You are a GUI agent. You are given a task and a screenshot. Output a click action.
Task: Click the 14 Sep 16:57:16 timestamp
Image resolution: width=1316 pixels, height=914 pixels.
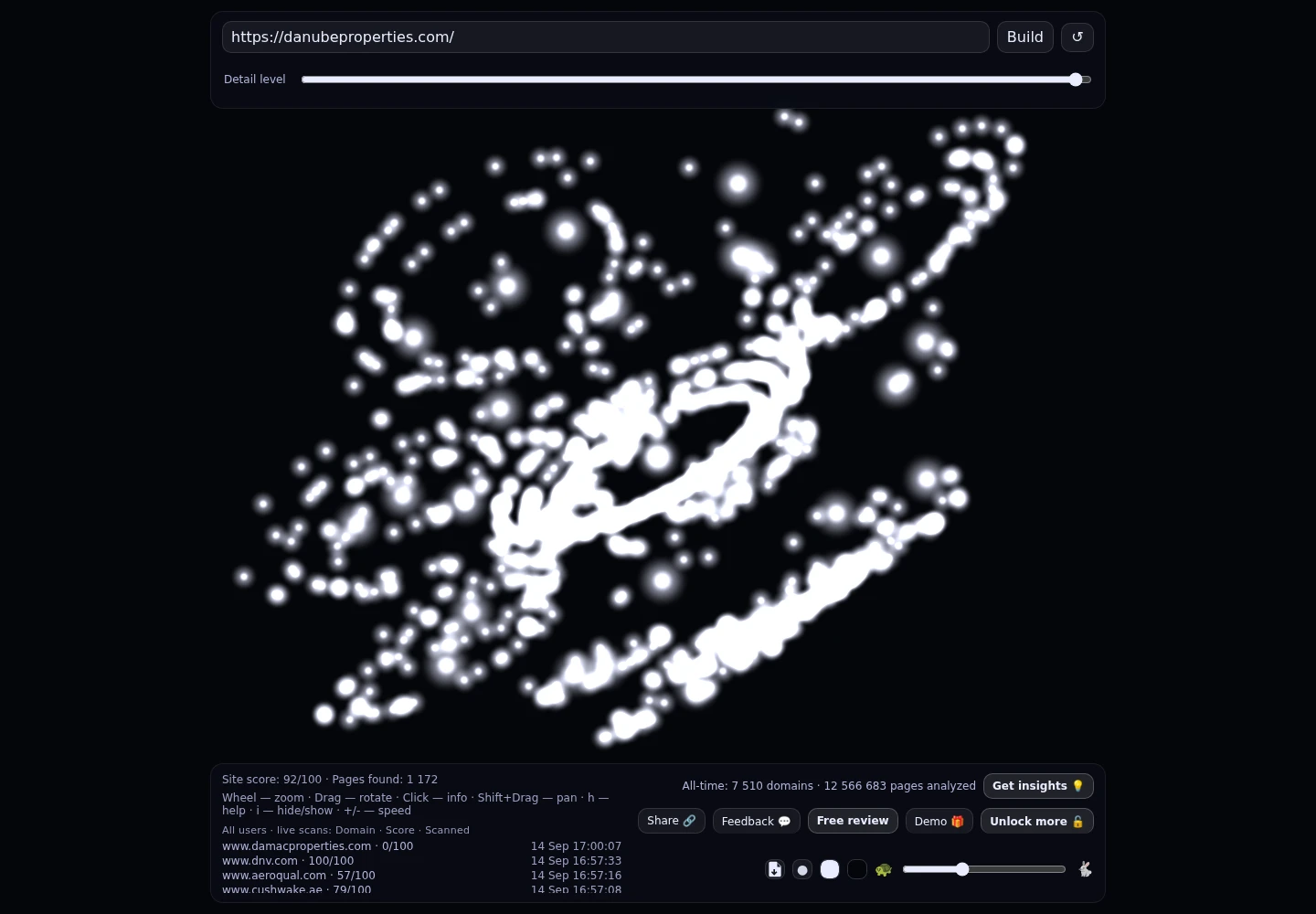pos(576,876)
